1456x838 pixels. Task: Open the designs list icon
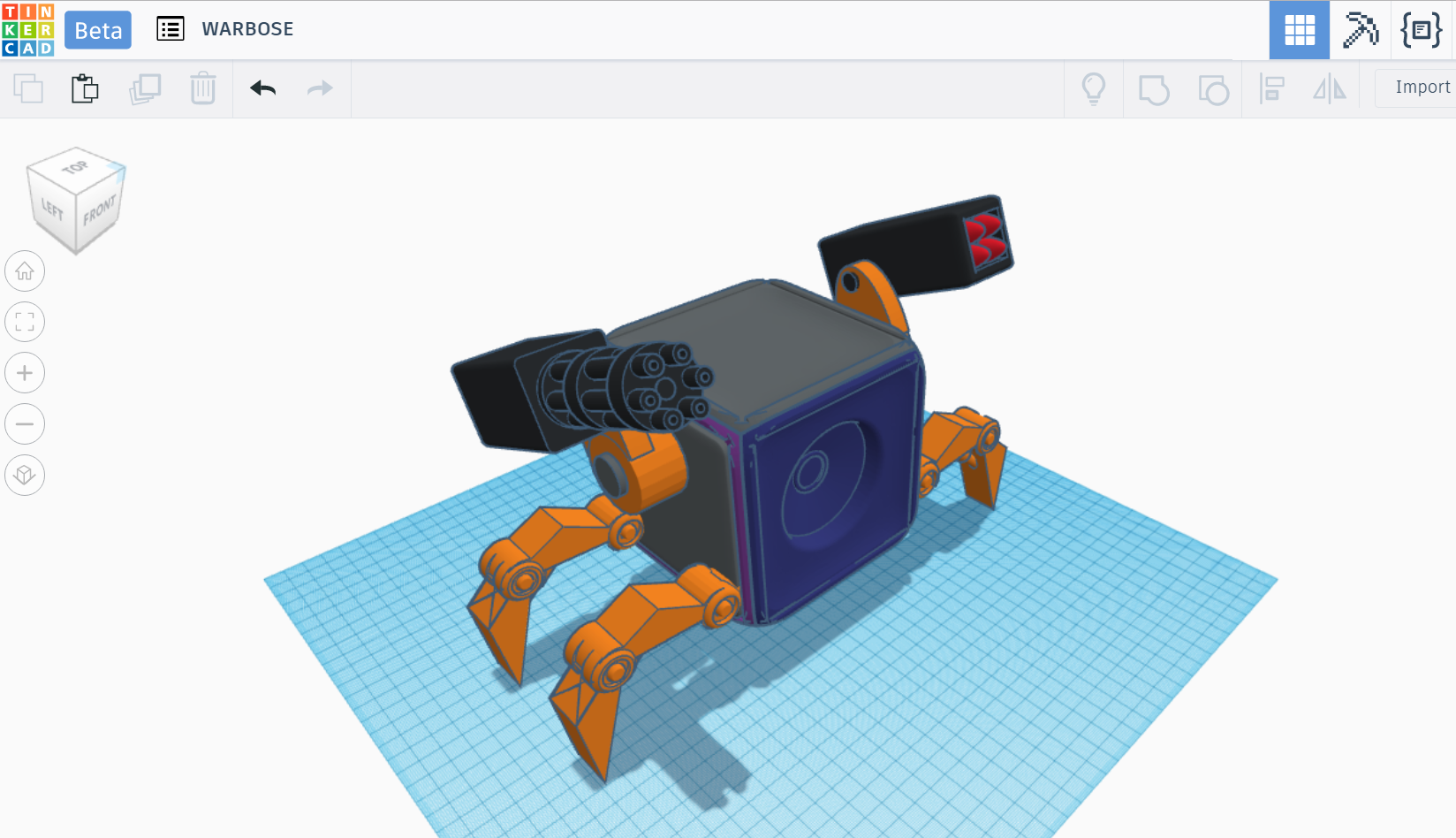[x=171, y=29]
